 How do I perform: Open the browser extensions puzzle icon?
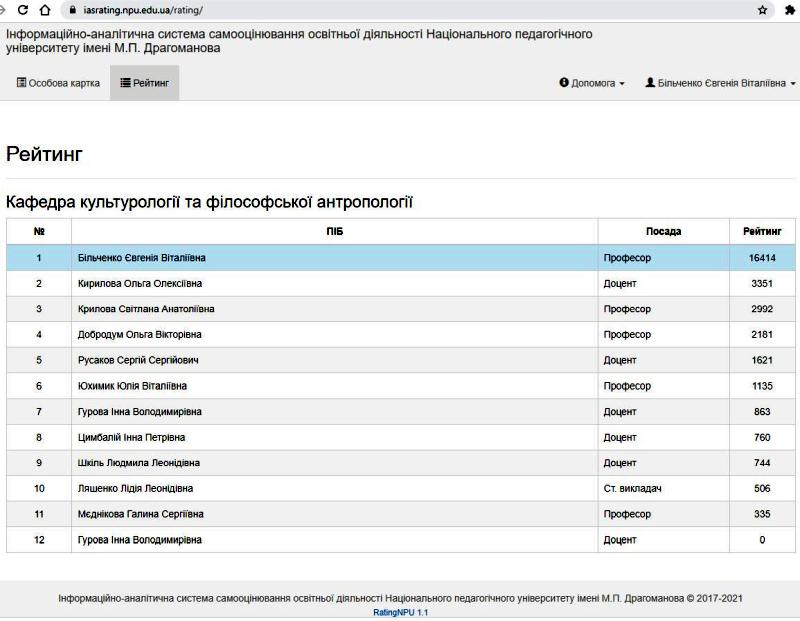pos(789,10)
